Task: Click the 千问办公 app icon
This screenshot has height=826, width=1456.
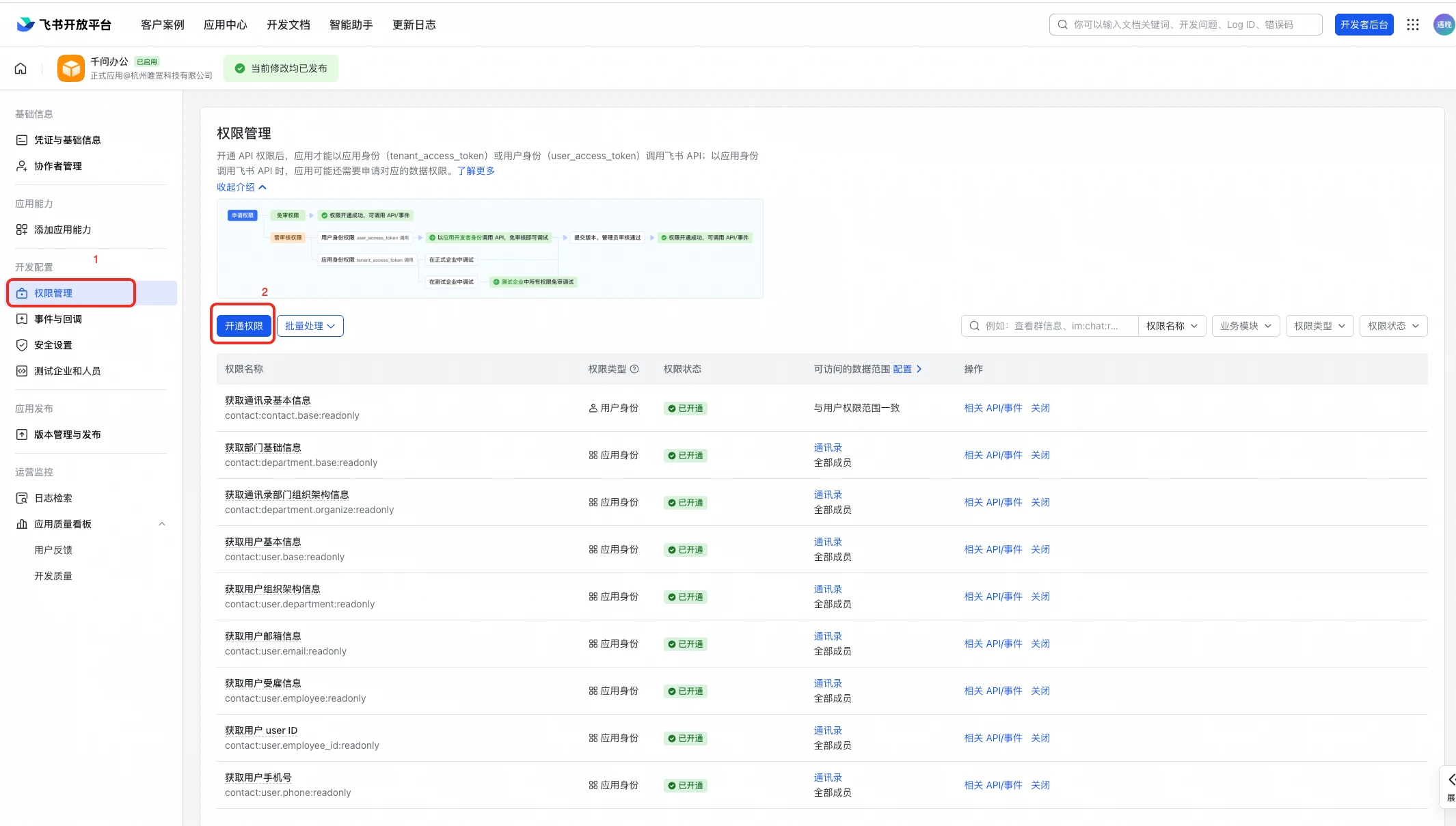Action: [71, 68]
